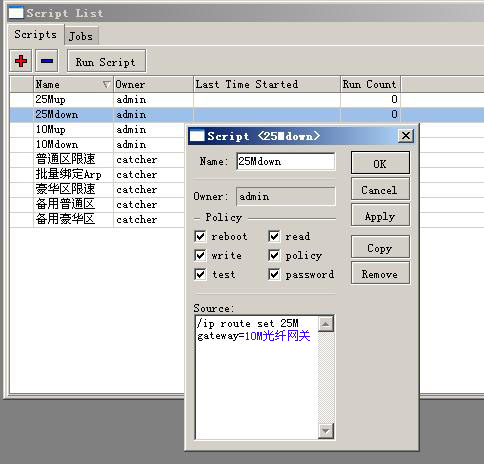Image resolution: width=484 pixels, height=464 pixels.
Task: Click the red plus add script icon
Action: pos(21,61)
